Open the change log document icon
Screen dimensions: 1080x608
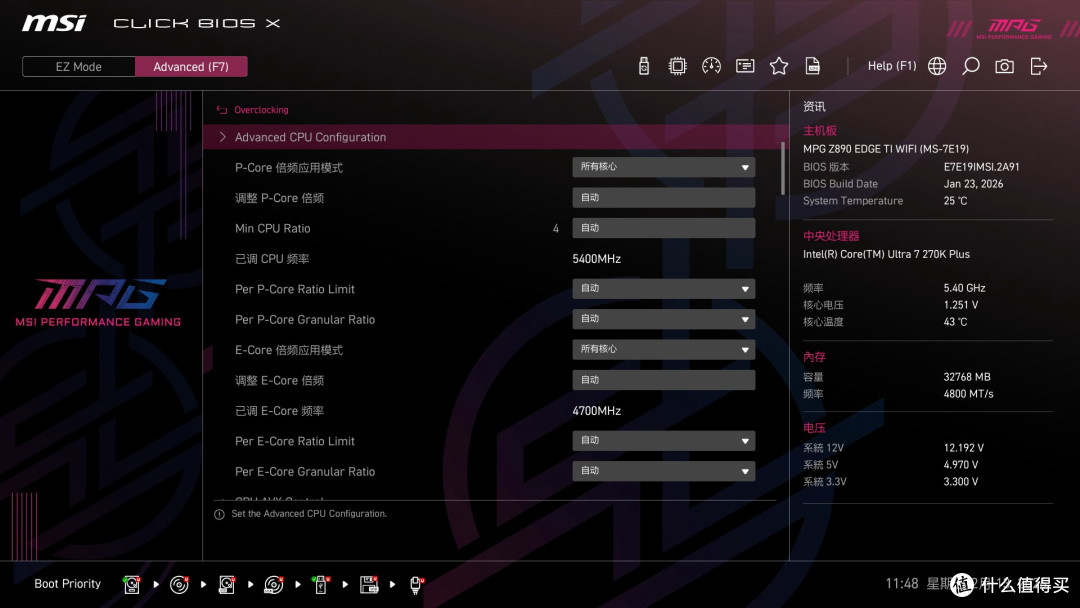[813, 66]
